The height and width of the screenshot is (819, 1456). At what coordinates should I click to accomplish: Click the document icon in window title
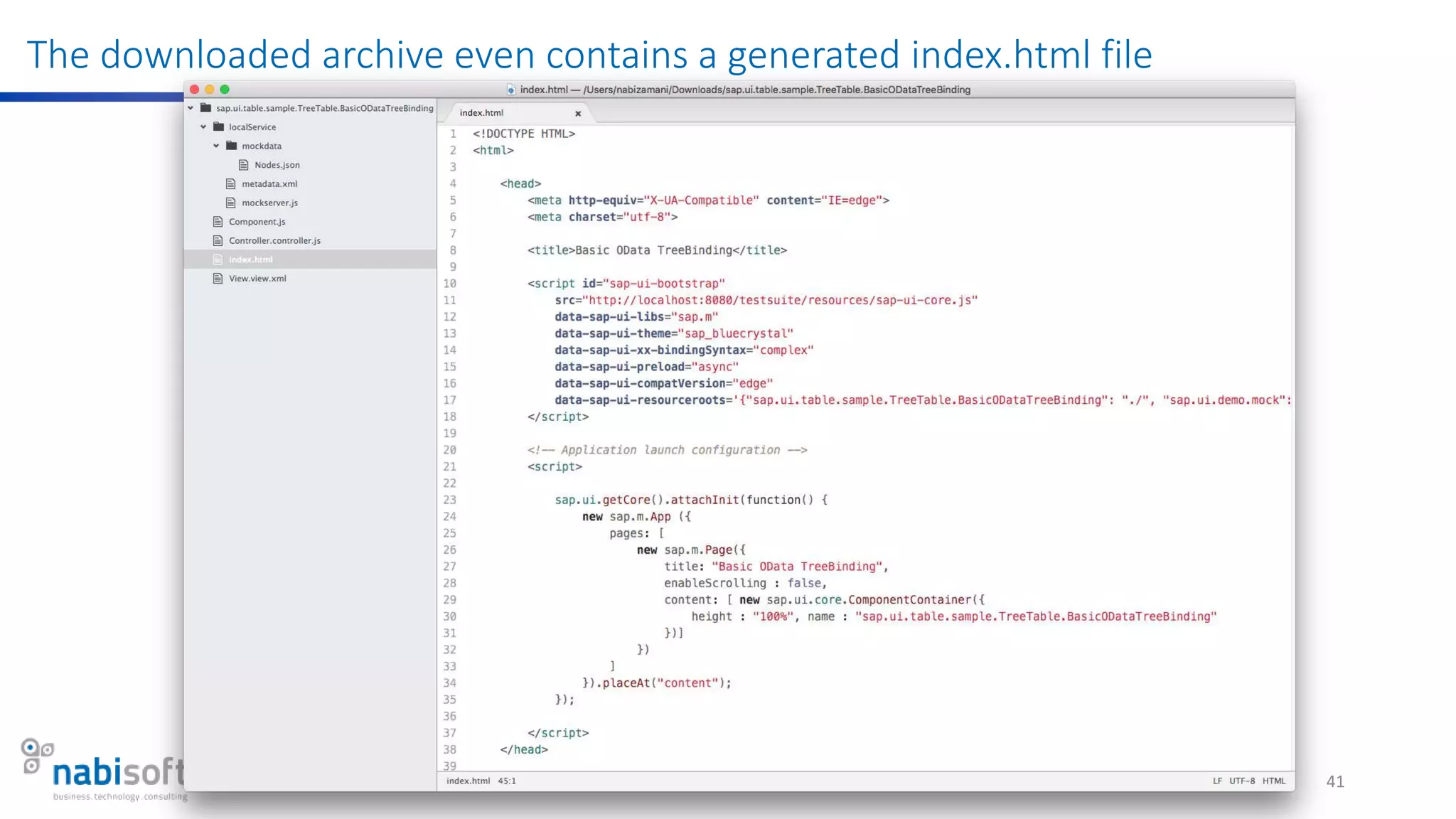click(x=510, y=90)
